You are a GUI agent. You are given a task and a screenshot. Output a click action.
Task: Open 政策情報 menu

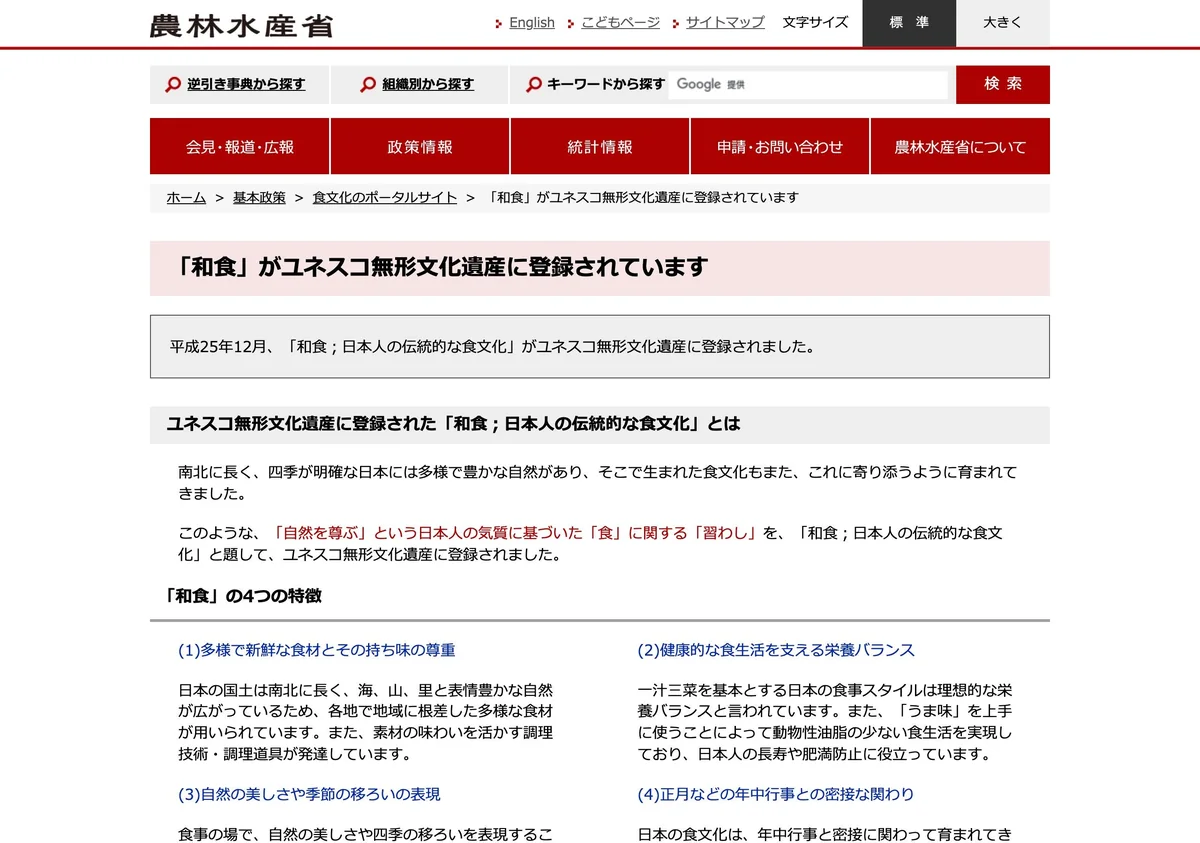(x=420, y=146)
